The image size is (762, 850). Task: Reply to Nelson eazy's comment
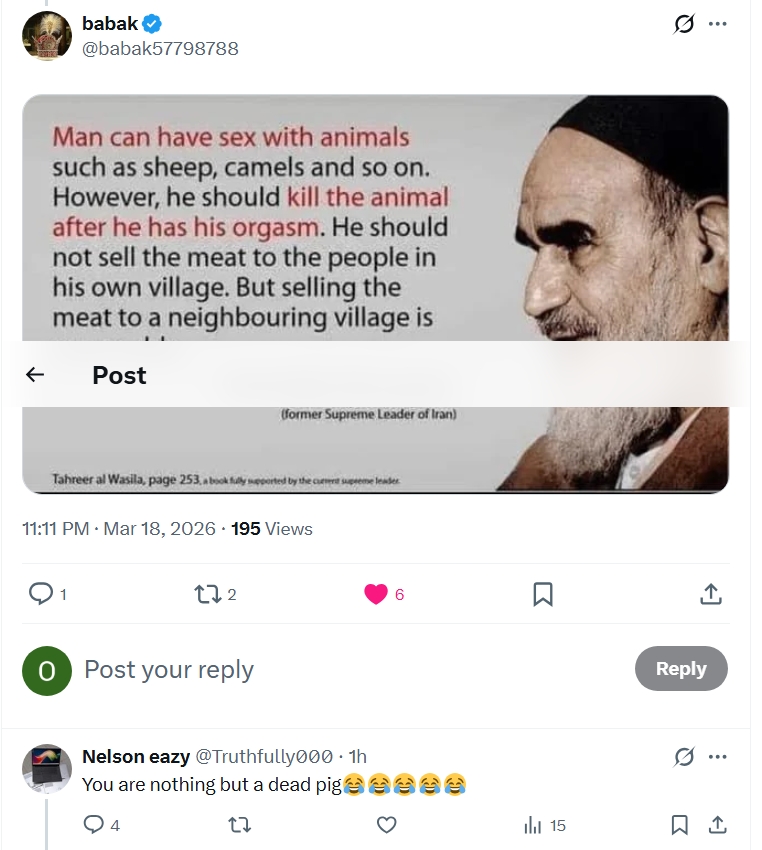point(93,825)
